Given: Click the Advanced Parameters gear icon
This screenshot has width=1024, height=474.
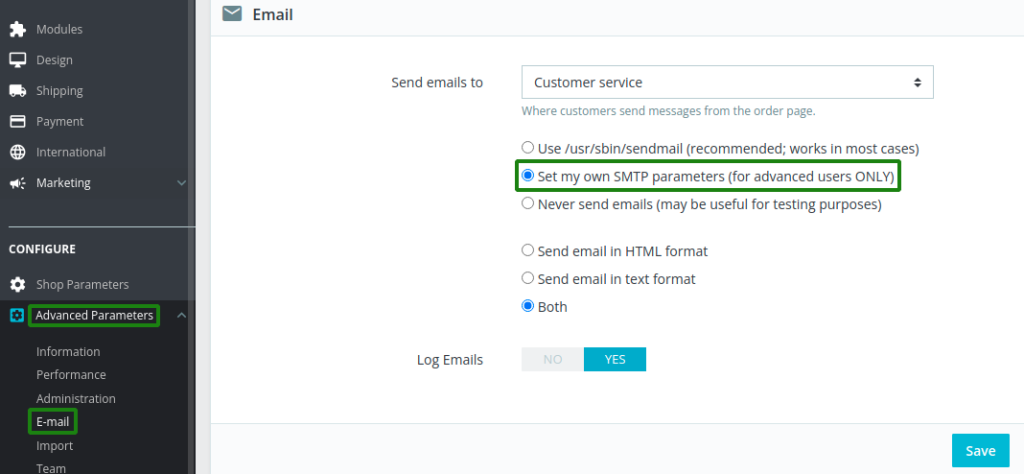Looking at the screenshot, I should tap(18, 316).
